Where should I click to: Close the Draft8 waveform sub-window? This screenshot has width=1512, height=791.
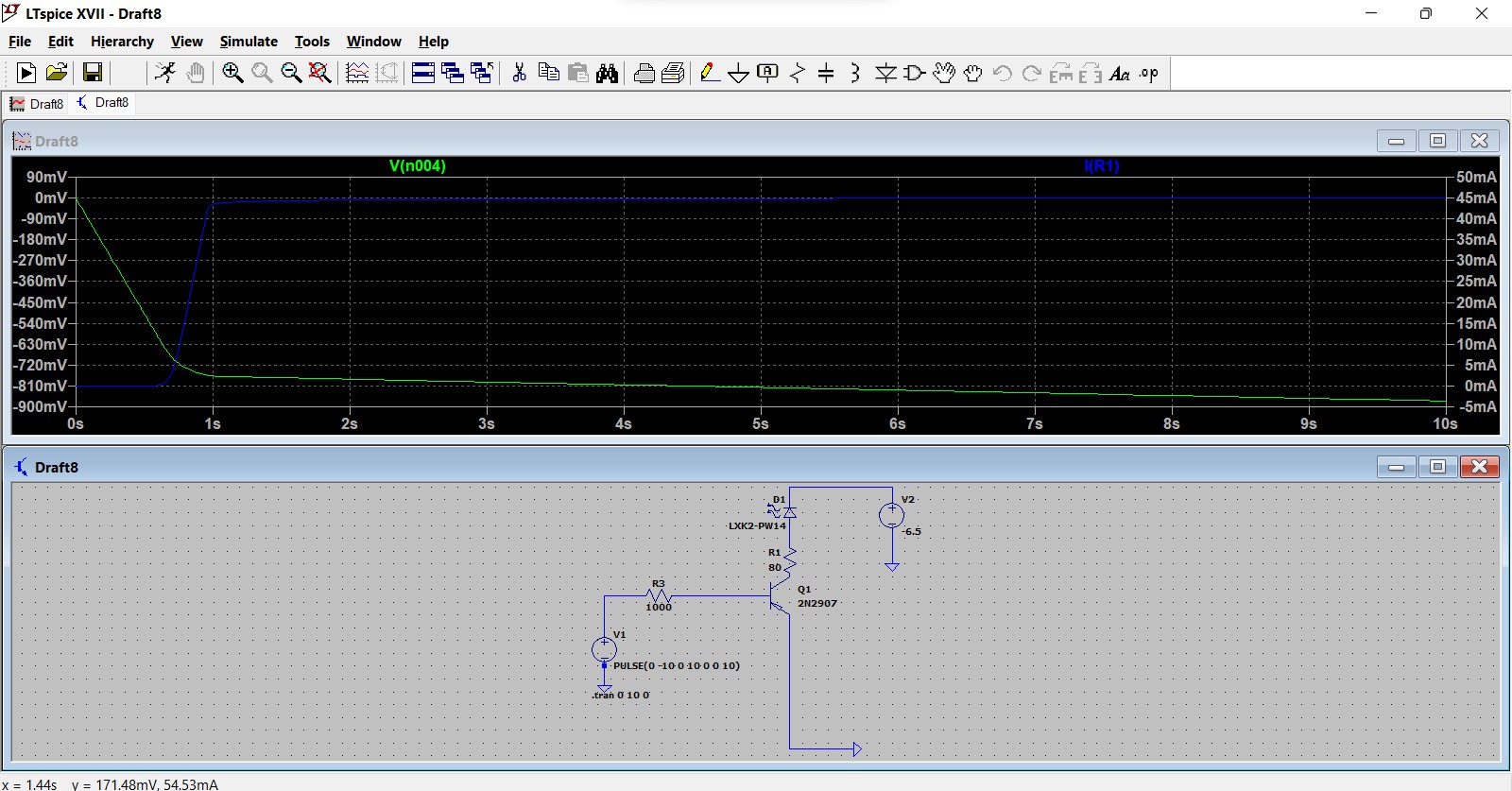tap(1480, 141)
